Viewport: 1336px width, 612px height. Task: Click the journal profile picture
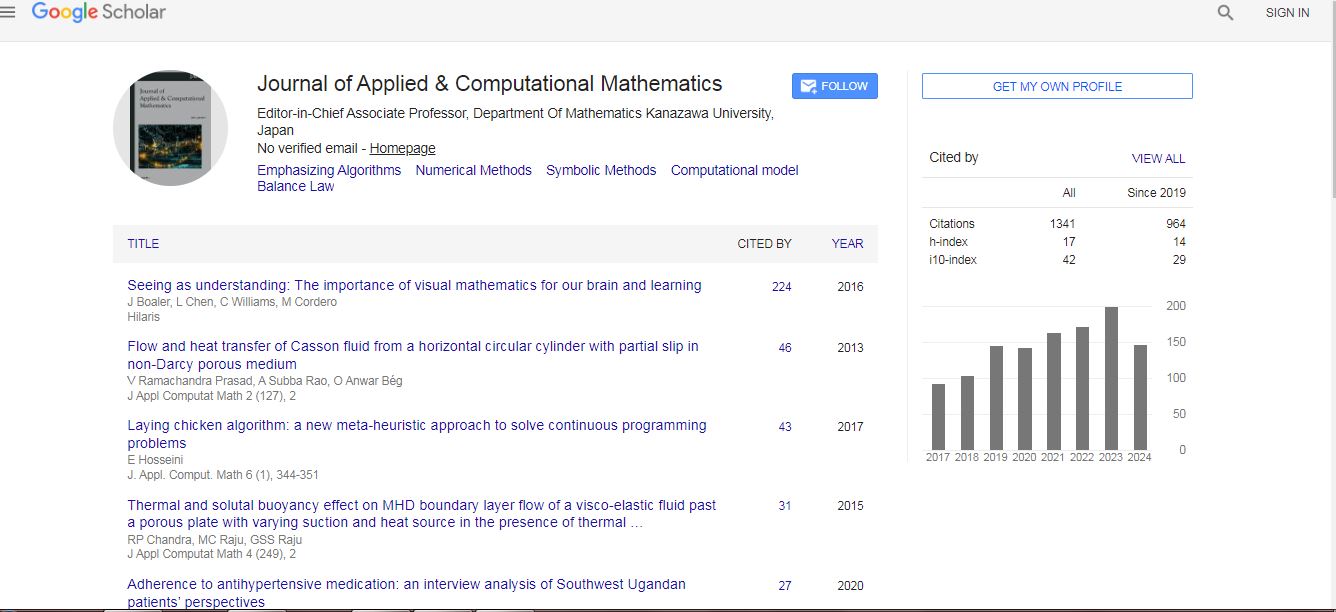click(170, 128)
